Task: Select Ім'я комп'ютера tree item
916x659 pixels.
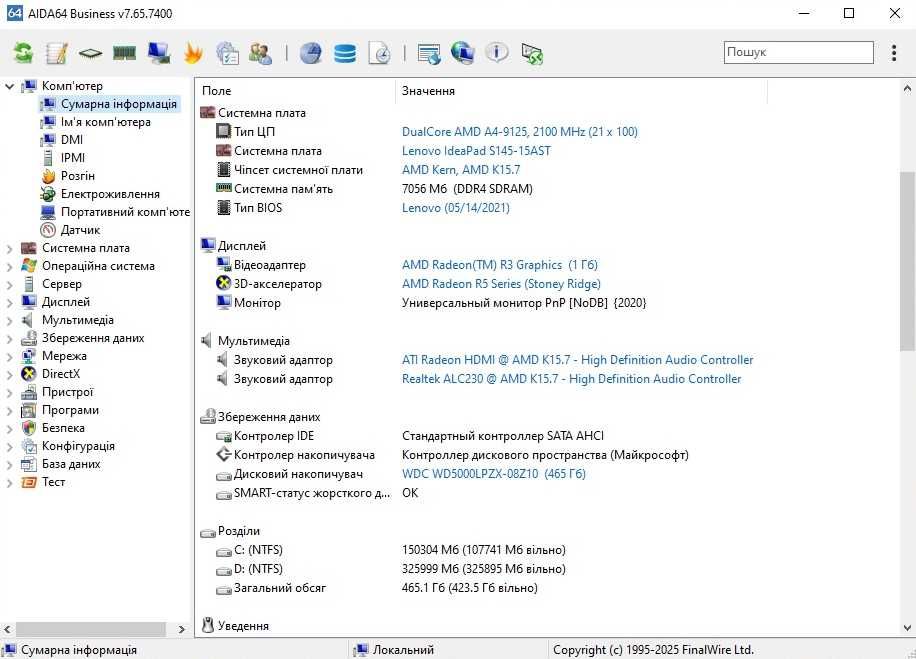Action: 106,122
